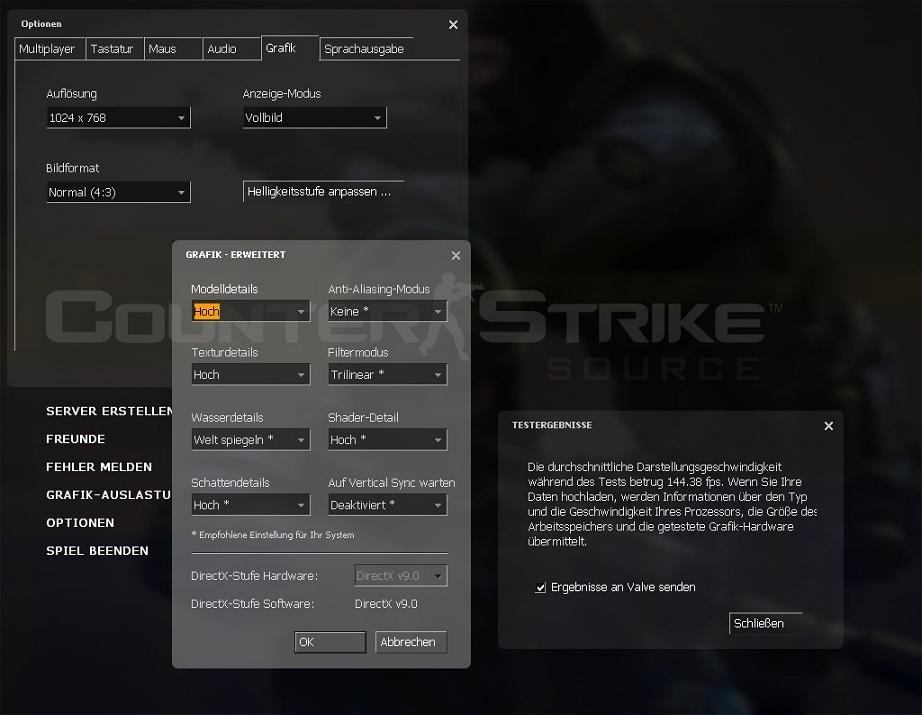Change the Anzeige-Modus dropdown
Viewport: 922px width, 715px height.
tap(315, 118)
